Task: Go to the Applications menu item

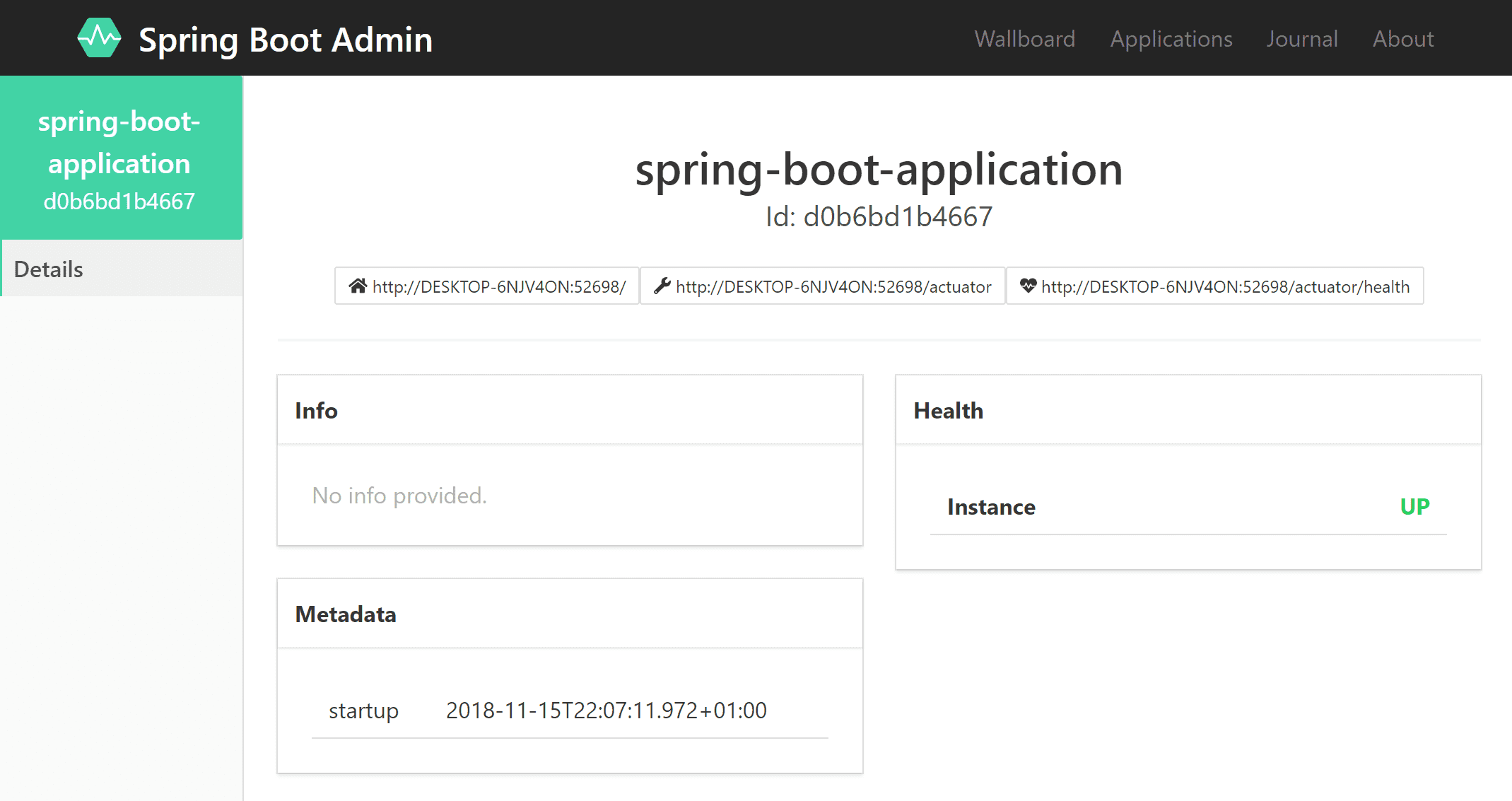Action: (x=1171, y=39)
